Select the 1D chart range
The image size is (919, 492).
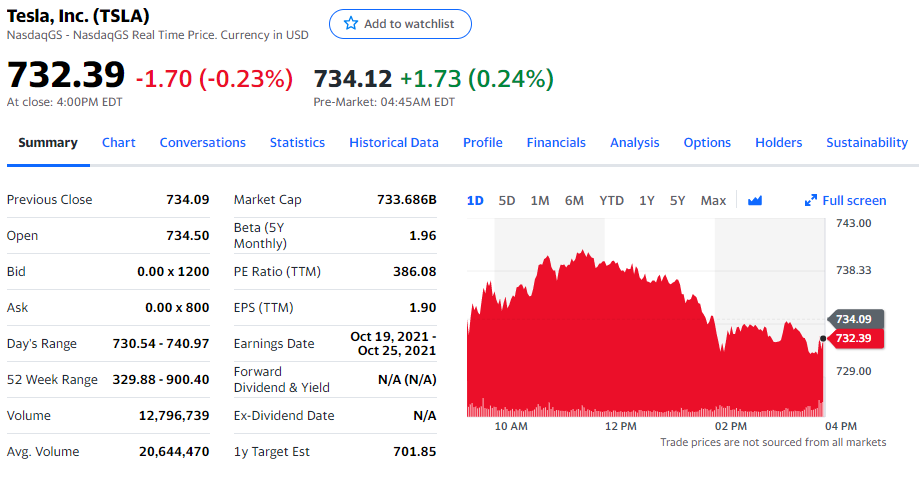coord(475,201)
